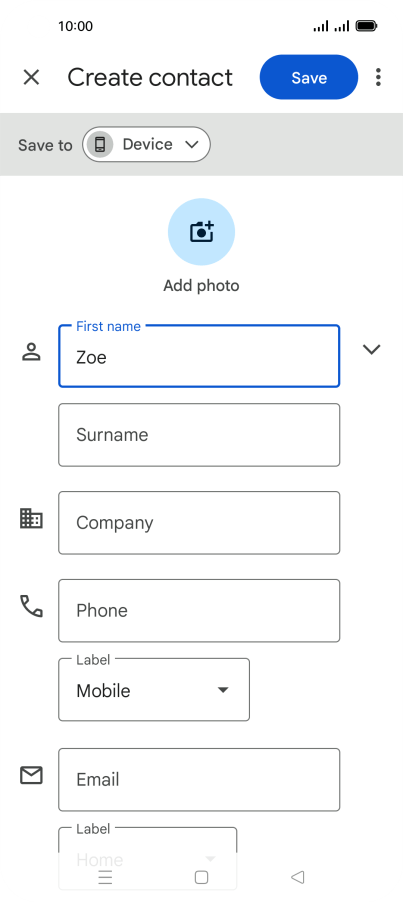The image size is (403, 902).
Task: Tap the phone device icon in Save to
Action: tap(100, 144)
